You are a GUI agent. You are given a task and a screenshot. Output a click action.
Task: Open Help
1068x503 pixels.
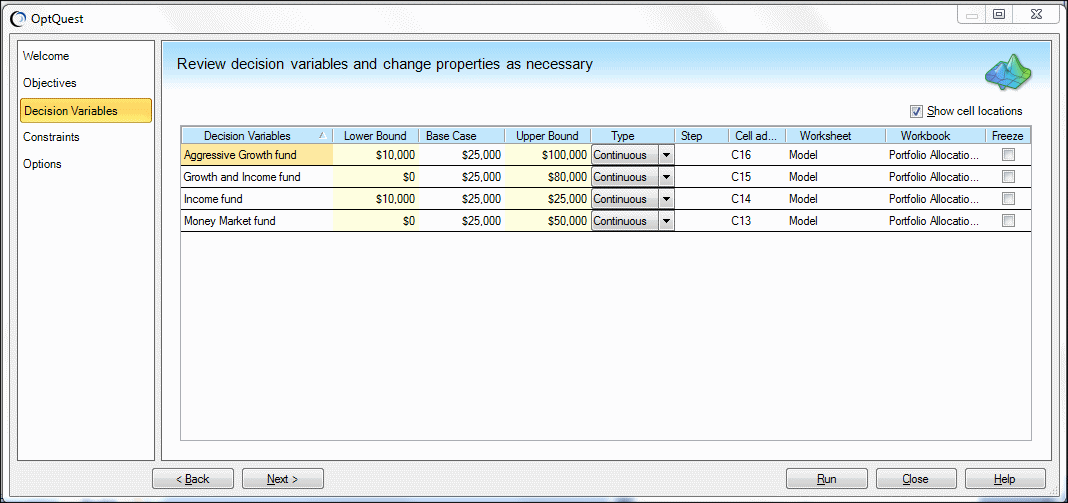[x=1005, y=478]
